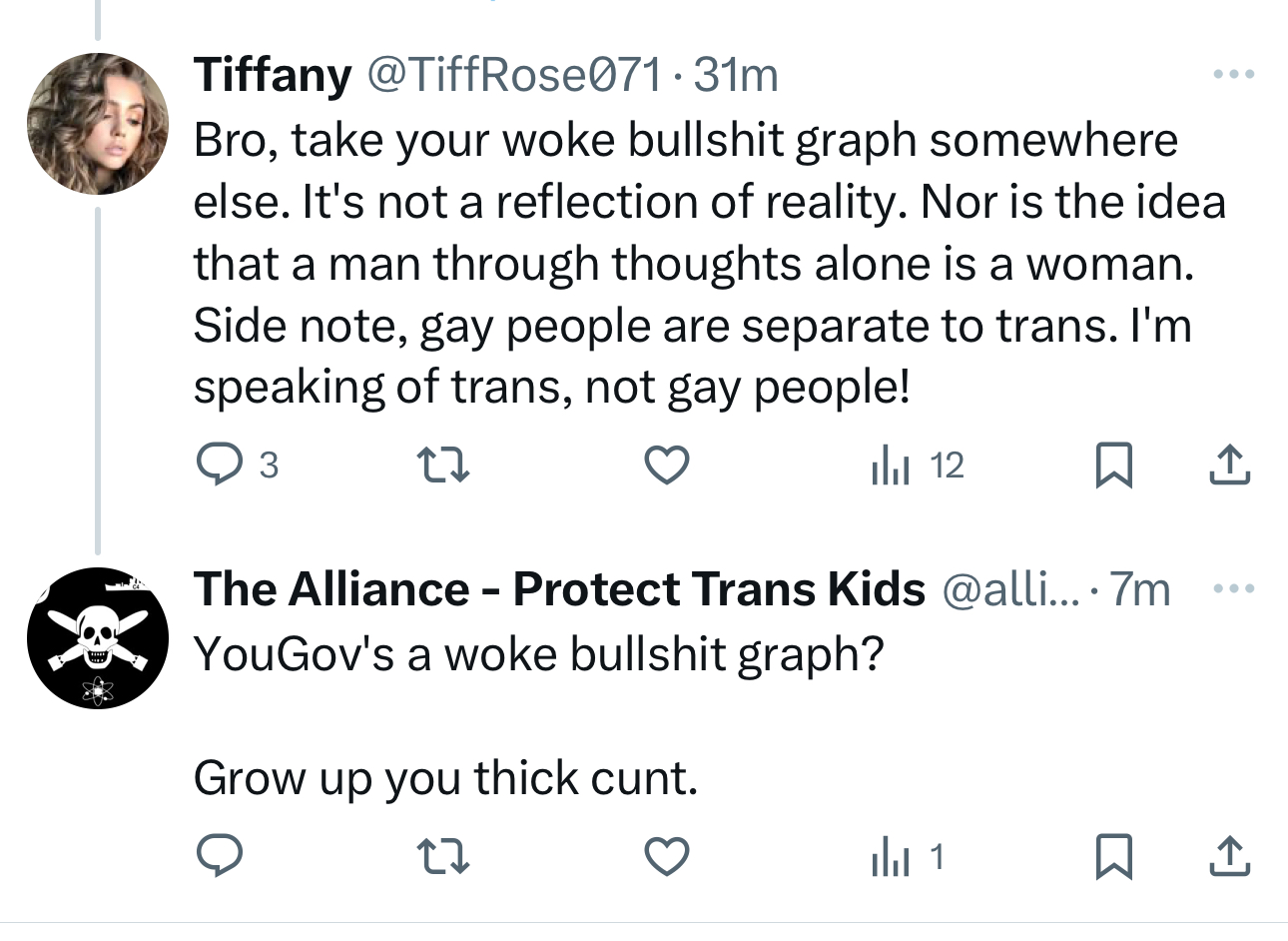
Task: Bookmark Tiffany's tweet
Action: point(1114,466)
